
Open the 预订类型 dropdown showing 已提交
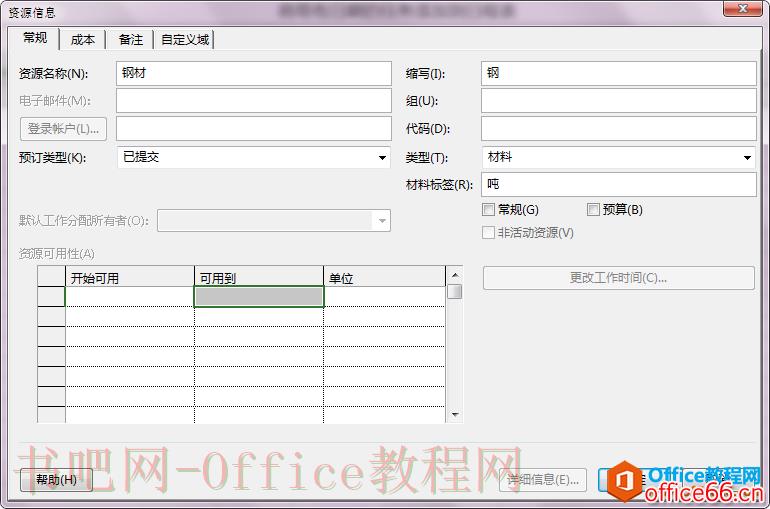pyautogui.click(x=254, y=157)
